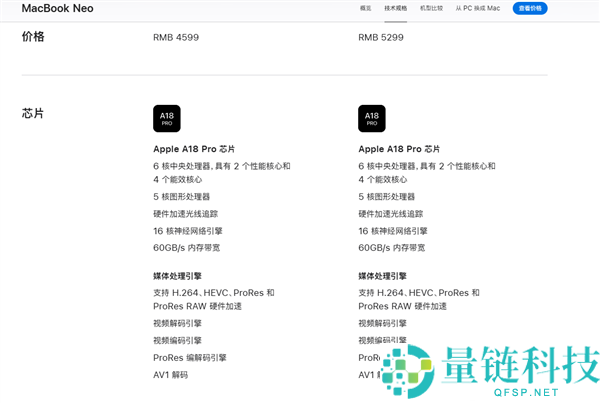The image size is (600, 403).
Task: Click left column 硬件加速光线追踪 text
Action: (186, 214)
